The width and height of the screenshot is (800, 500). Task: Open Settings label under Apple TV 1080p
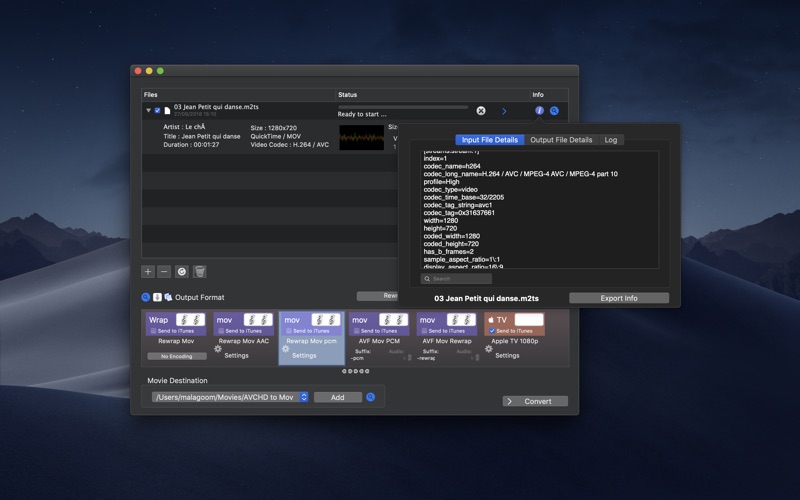coord(507,356)
